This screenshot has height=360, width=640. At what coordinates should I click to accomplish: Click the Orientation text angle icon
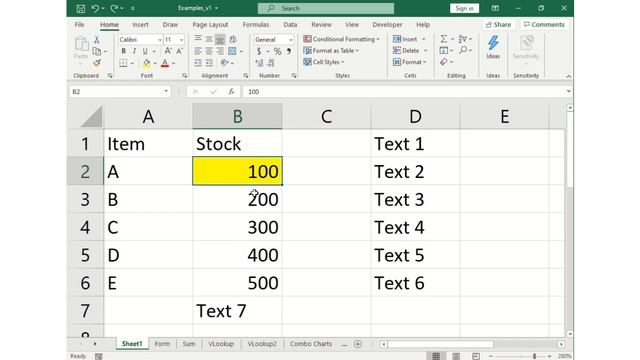click(224, 63)
